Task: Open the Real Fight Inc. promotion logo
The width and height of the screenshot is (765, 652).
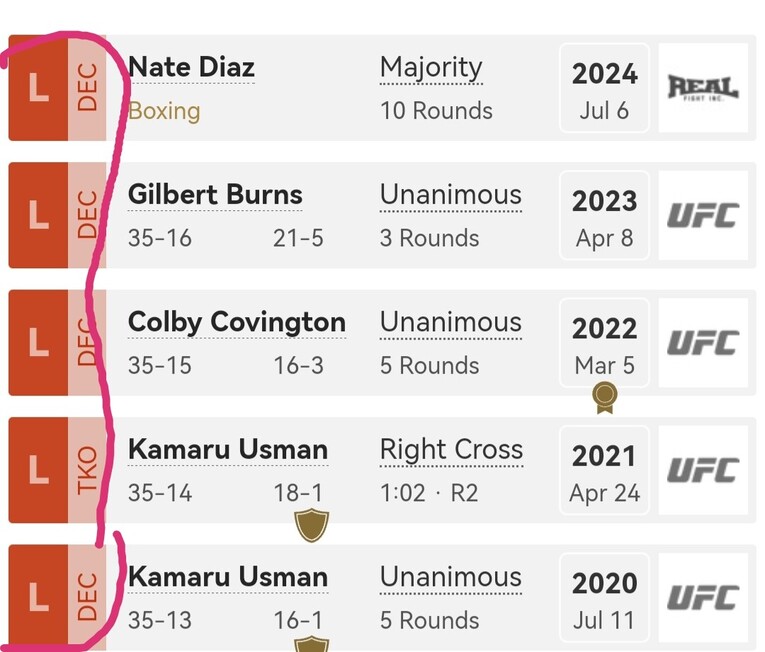Action: coord(703,88)
